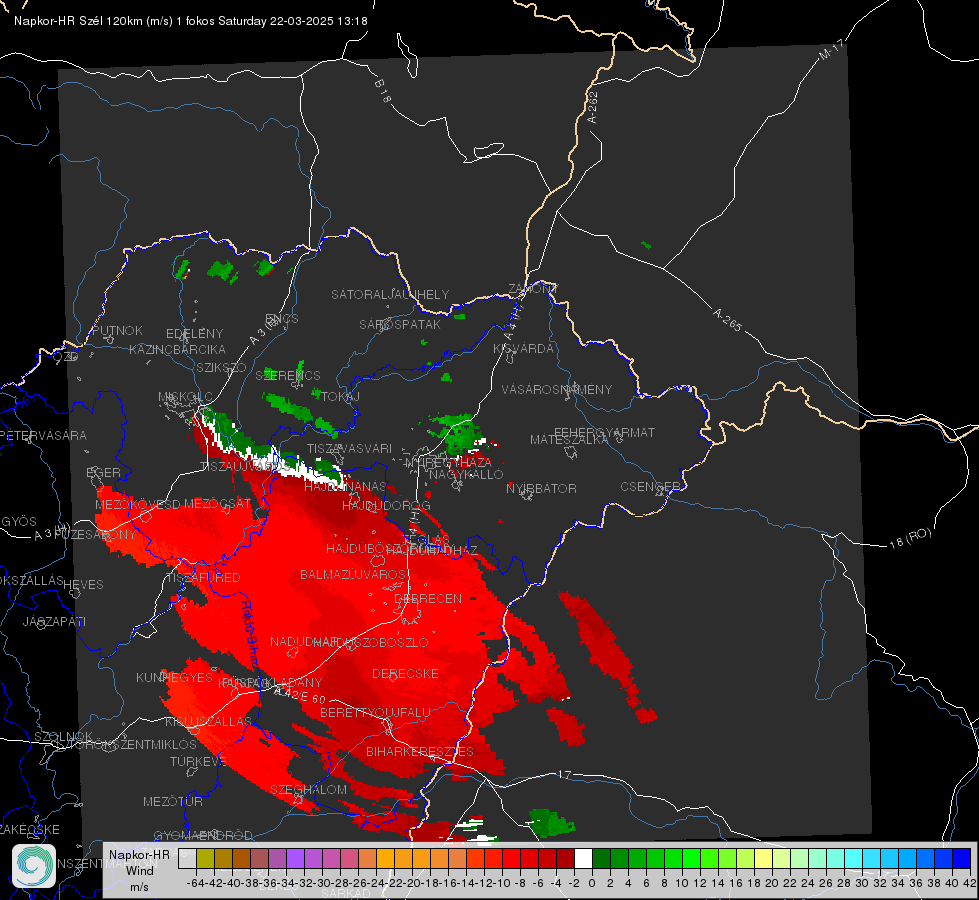Screen dimensions: 979x900
Task: Select the TISZAFÜRED label
Action: click(x=203, y=578)
